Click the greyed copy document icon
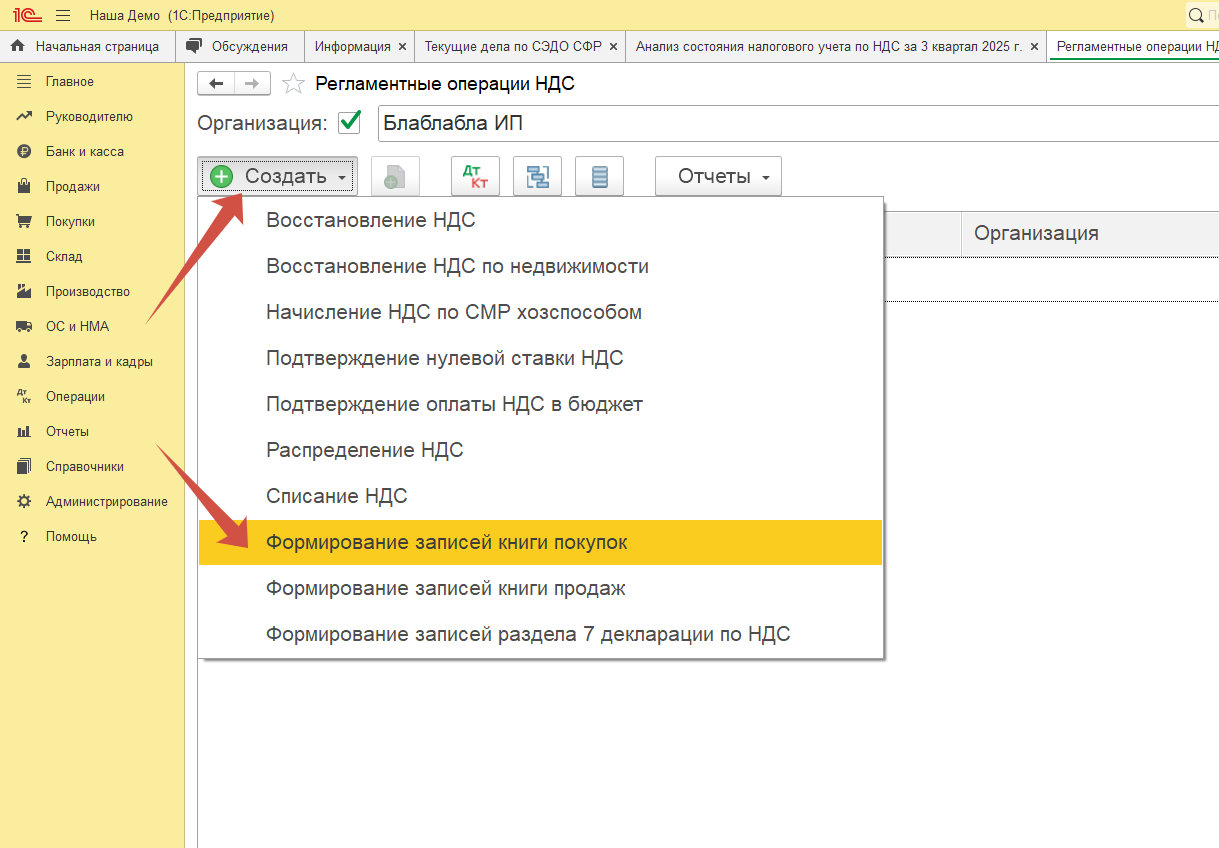This screenshot has width=1219, height=848. point(395,177)
